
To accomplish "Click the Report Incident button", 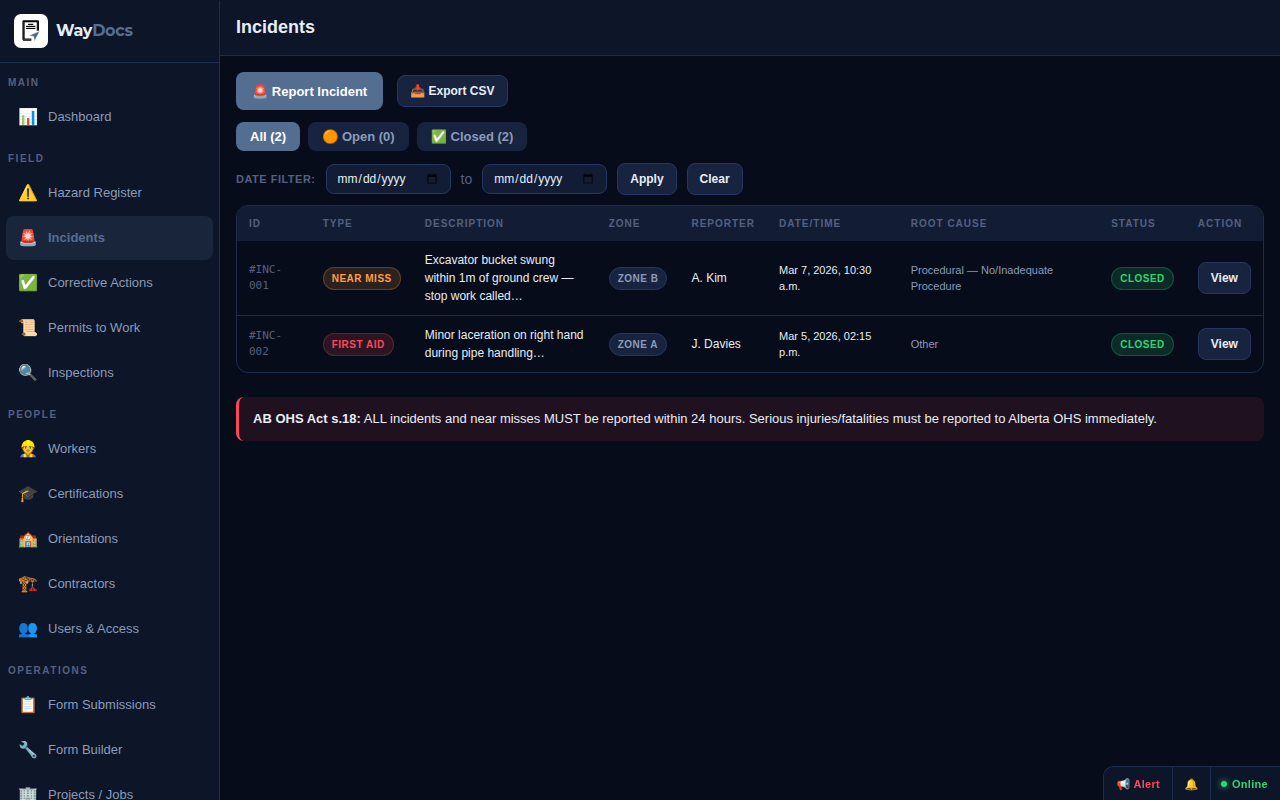I will 309,91.
